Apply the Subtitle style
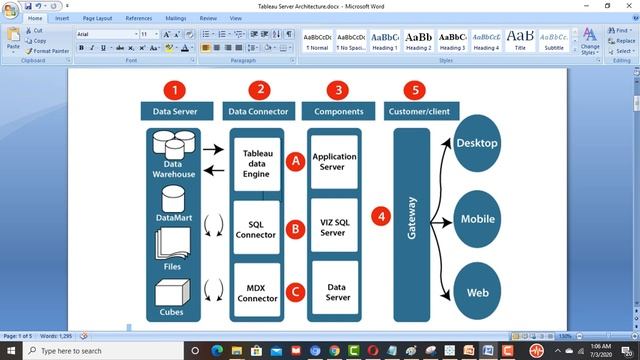The width and height of the screenshot is (640, 360). click(x=554, y=41)
